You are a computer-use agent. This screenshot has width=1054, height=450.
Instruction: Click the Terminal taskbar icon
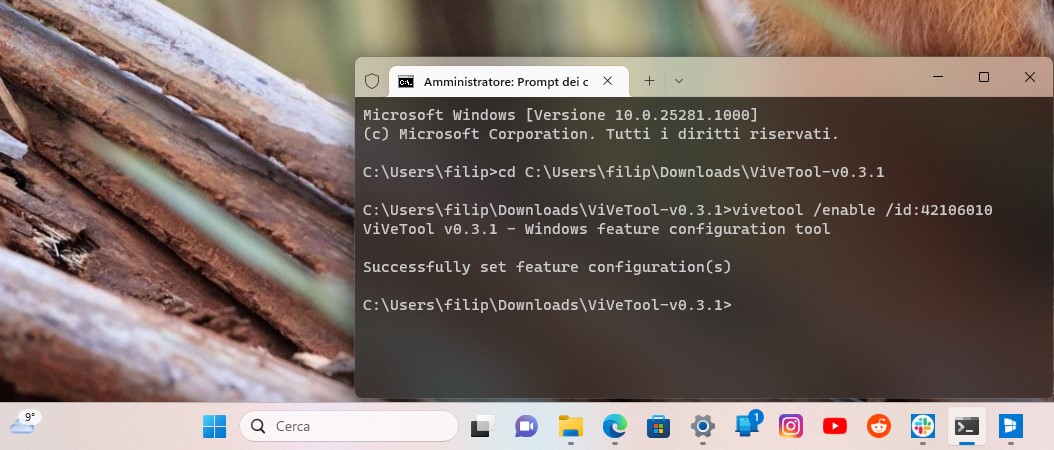click(967, 426)
